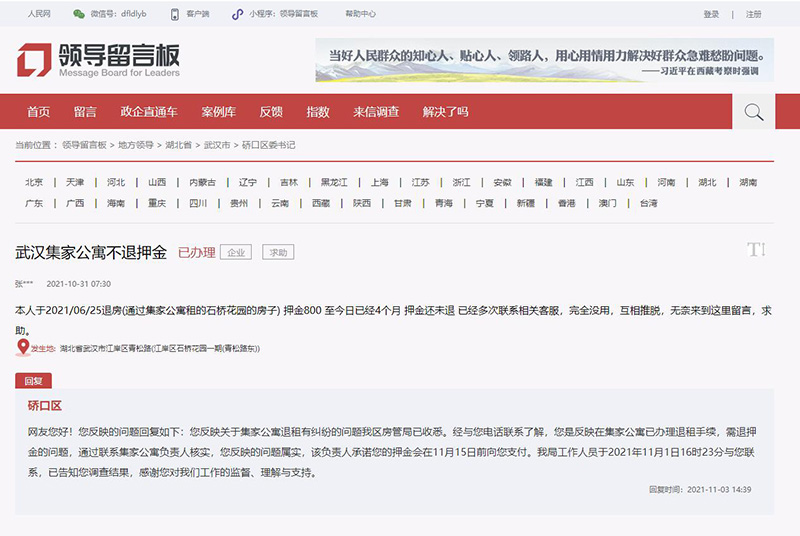Select 北京 from the province list
This screenshot has width=800, height=536.
point(34,183)
